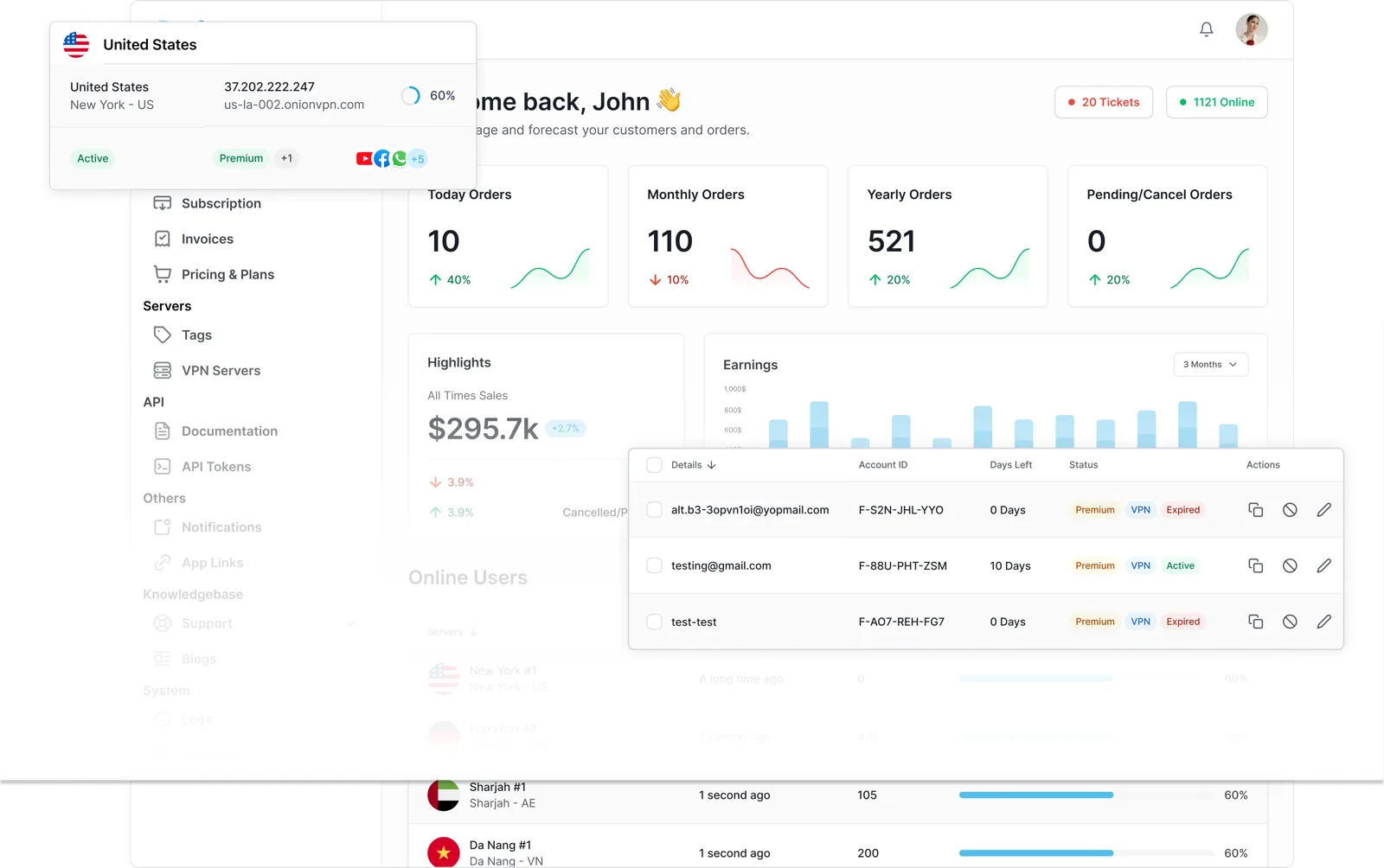Go to Pricing & Plans page
The height and width of the screenshot is (868, 1384).
tap(227, 274)
